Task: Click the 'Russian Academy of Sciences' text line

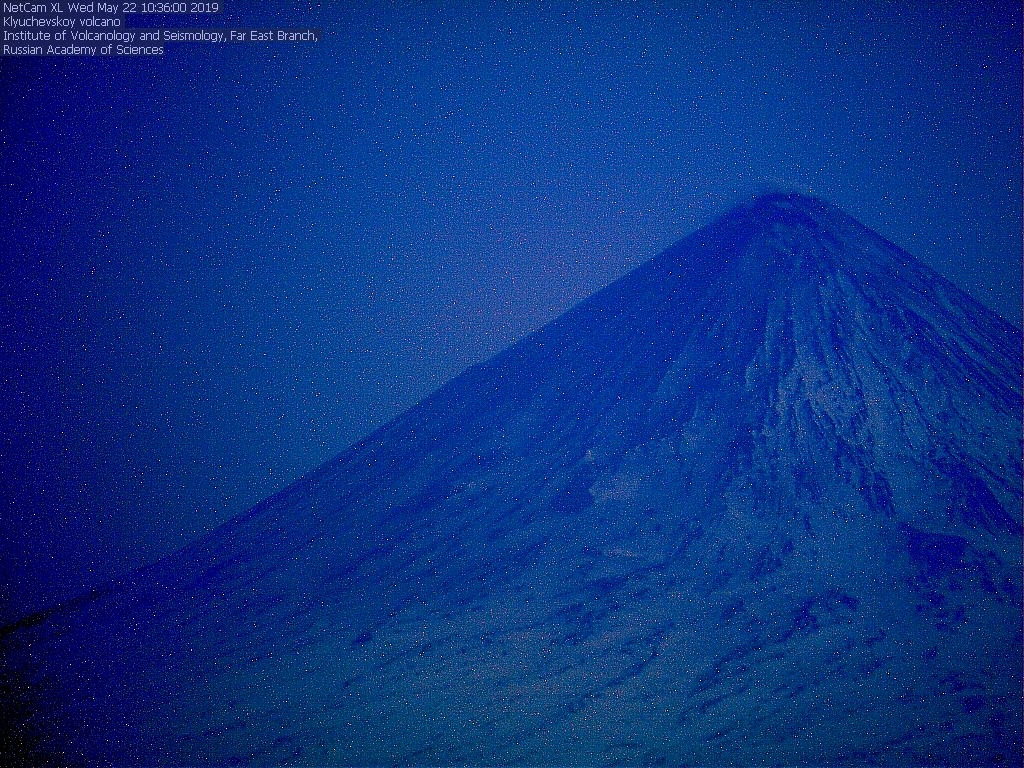Action: (x=84, y=50)
